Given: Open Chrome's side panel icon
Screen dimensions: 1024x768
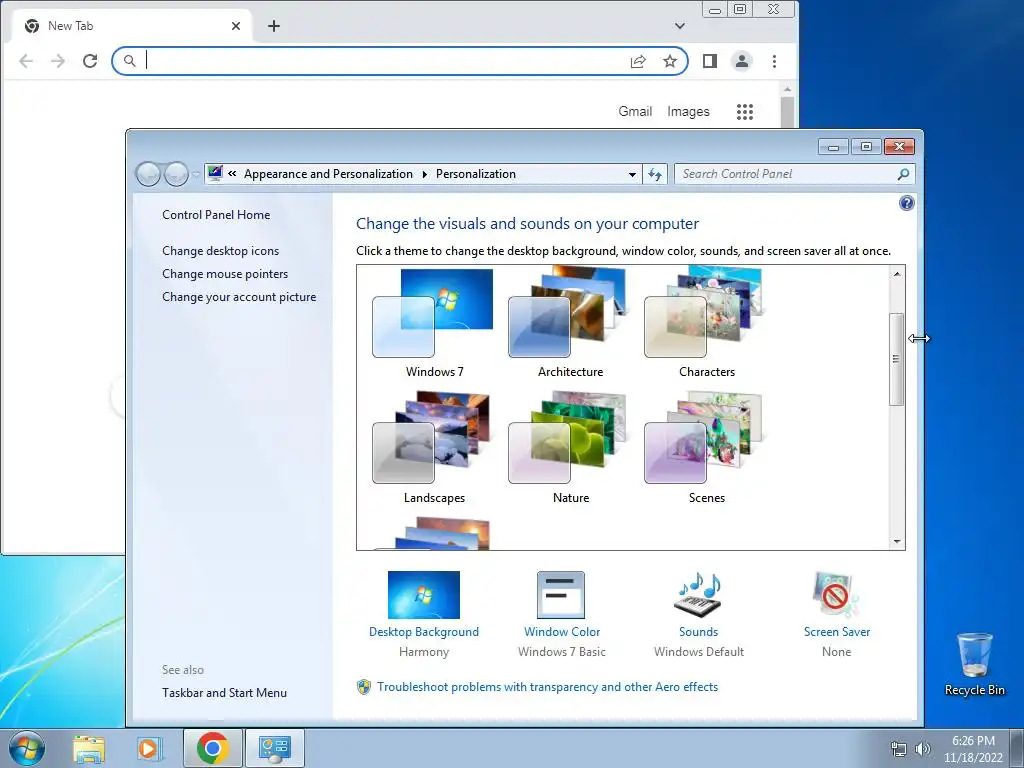Looking at the screenshot, I should click(710, 61).
